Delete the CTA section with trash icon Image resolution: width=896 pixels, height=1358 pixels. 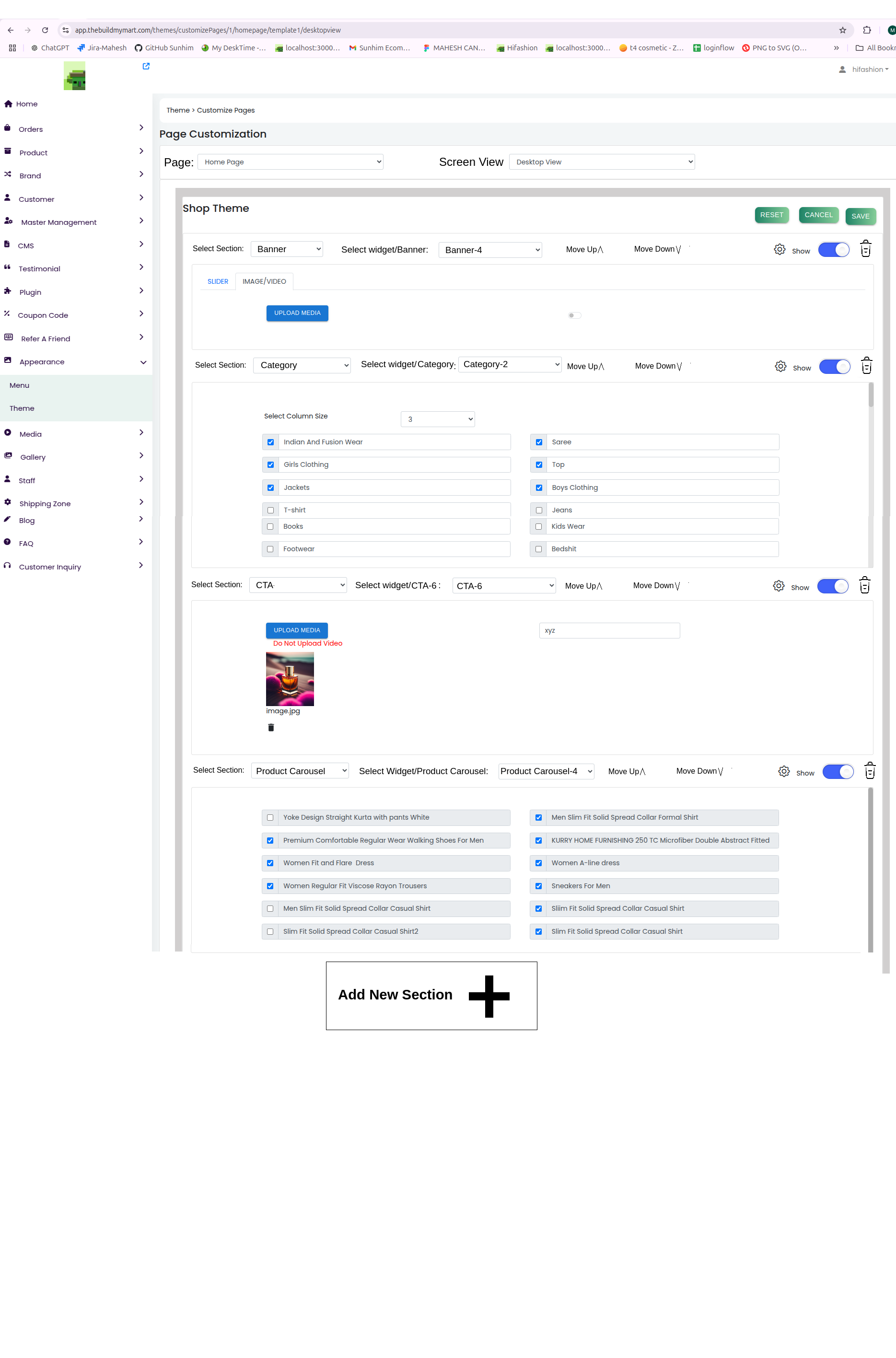(864, 586)
